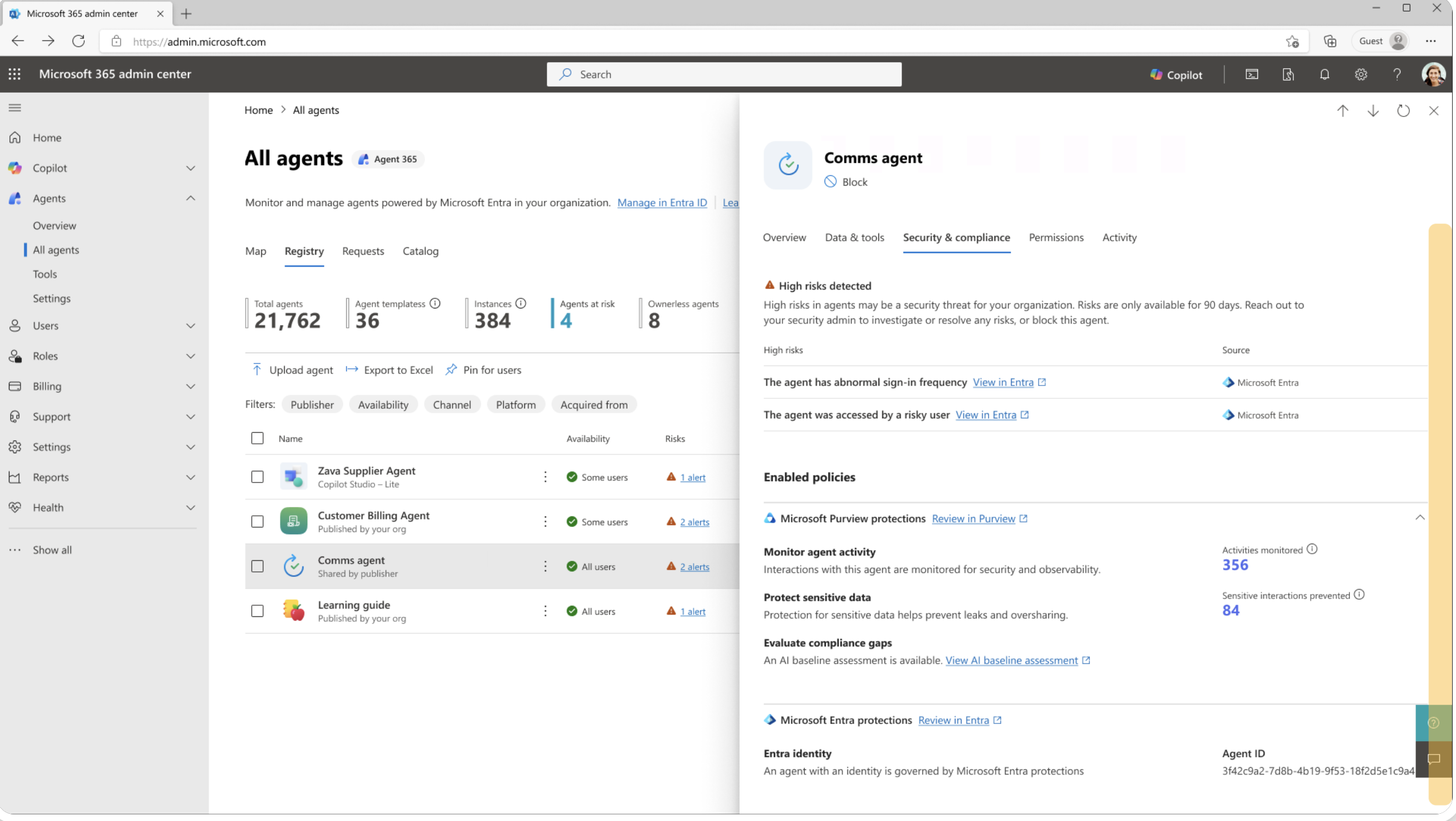Image resolution: width=1456 pixels, height=821 pixels.
Task: Go back in the browser
Action: (x=18, y=41)
